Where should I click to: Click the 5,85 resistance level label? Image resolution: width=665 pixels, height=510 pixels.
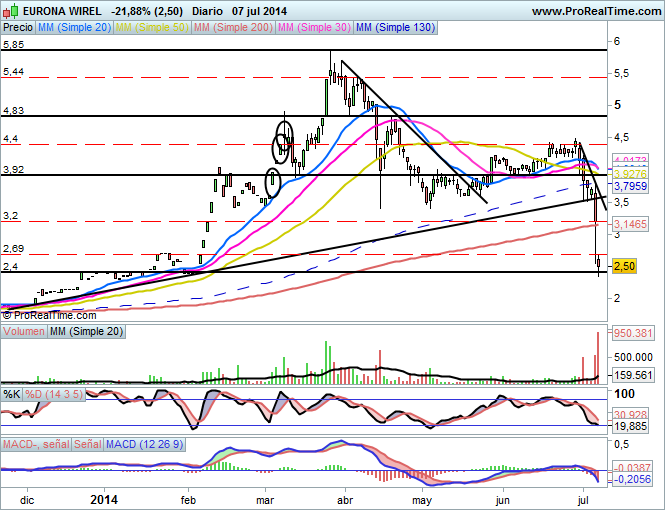14,45
